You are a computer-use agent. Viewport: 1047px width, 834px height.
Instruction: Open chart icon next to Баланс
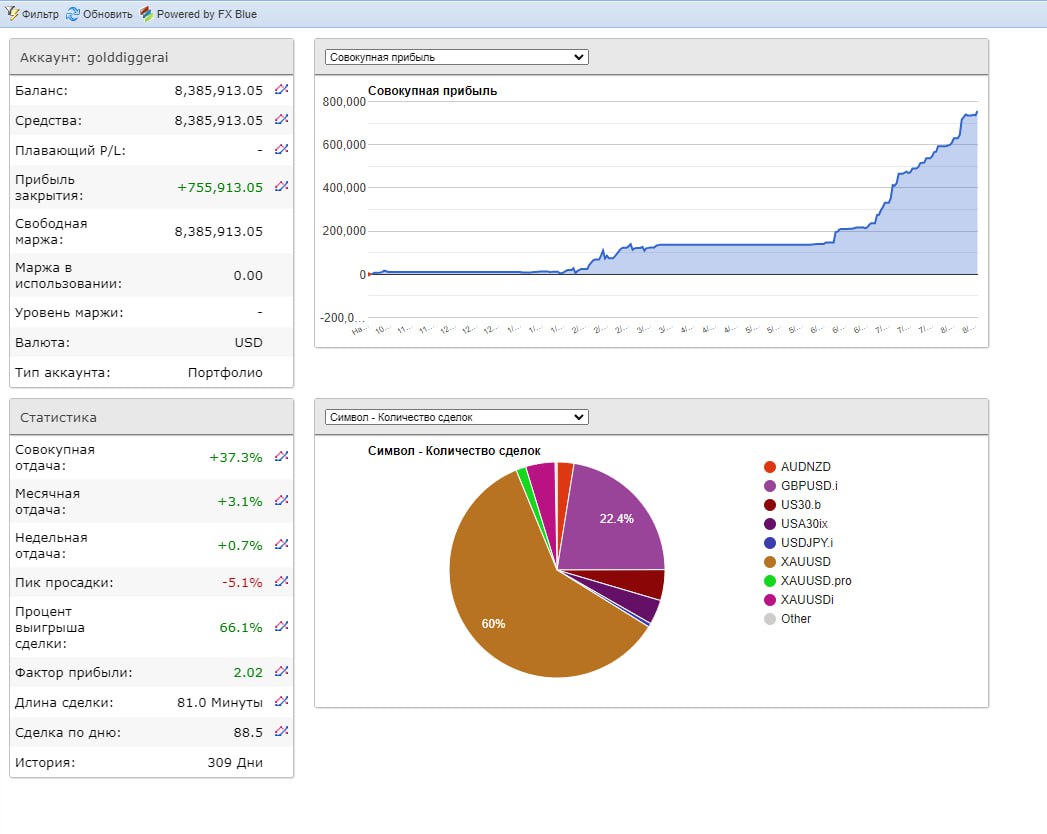281,89
